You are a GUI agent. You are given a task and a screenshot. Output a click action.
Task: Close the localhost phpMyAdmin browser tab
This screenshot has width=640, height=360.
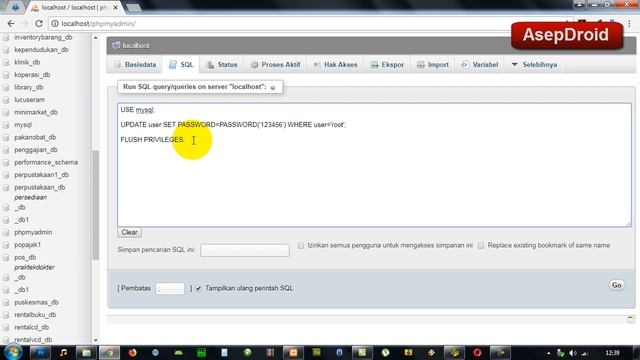coord(116,7)
